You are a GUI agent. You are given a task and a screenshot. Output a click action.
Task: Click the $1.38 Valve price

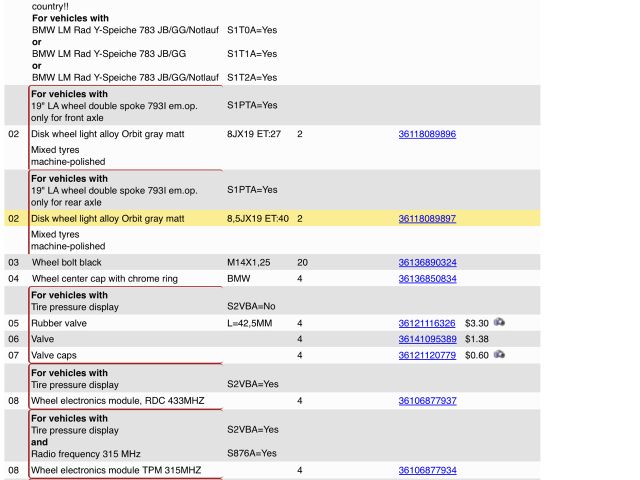[476, 339]
